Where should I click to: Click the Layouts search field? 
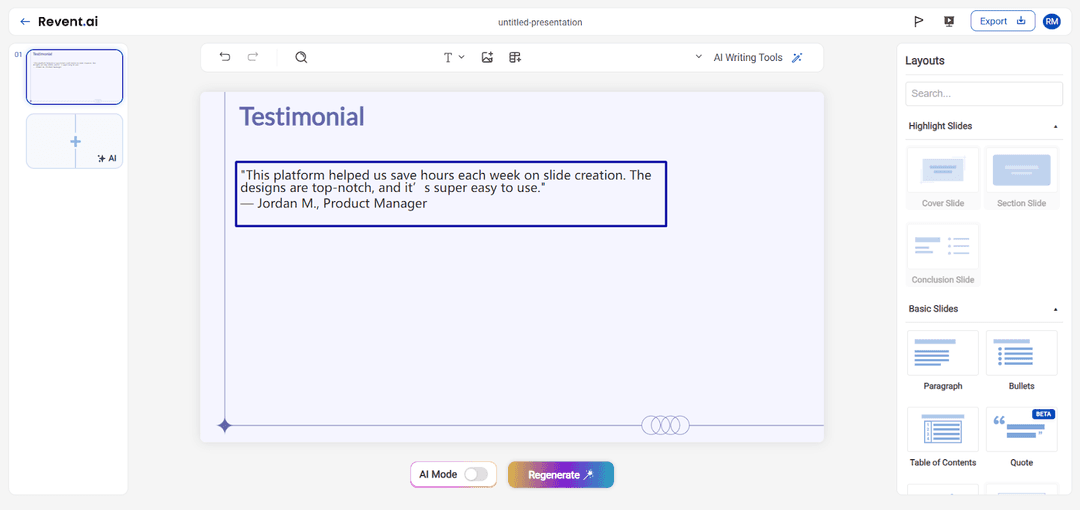point(984,94)
